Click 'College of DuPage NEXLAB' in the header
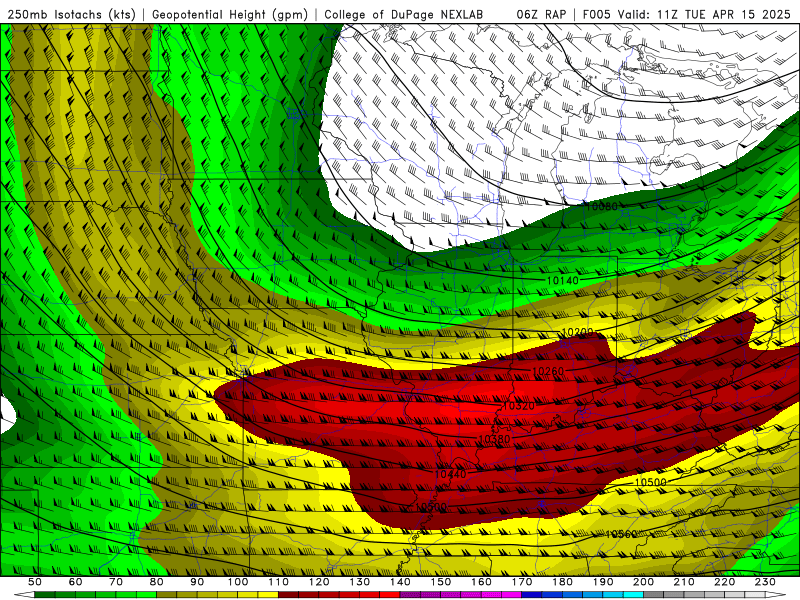The height and width of the screenshot is (600, 800). pos(404,14)
